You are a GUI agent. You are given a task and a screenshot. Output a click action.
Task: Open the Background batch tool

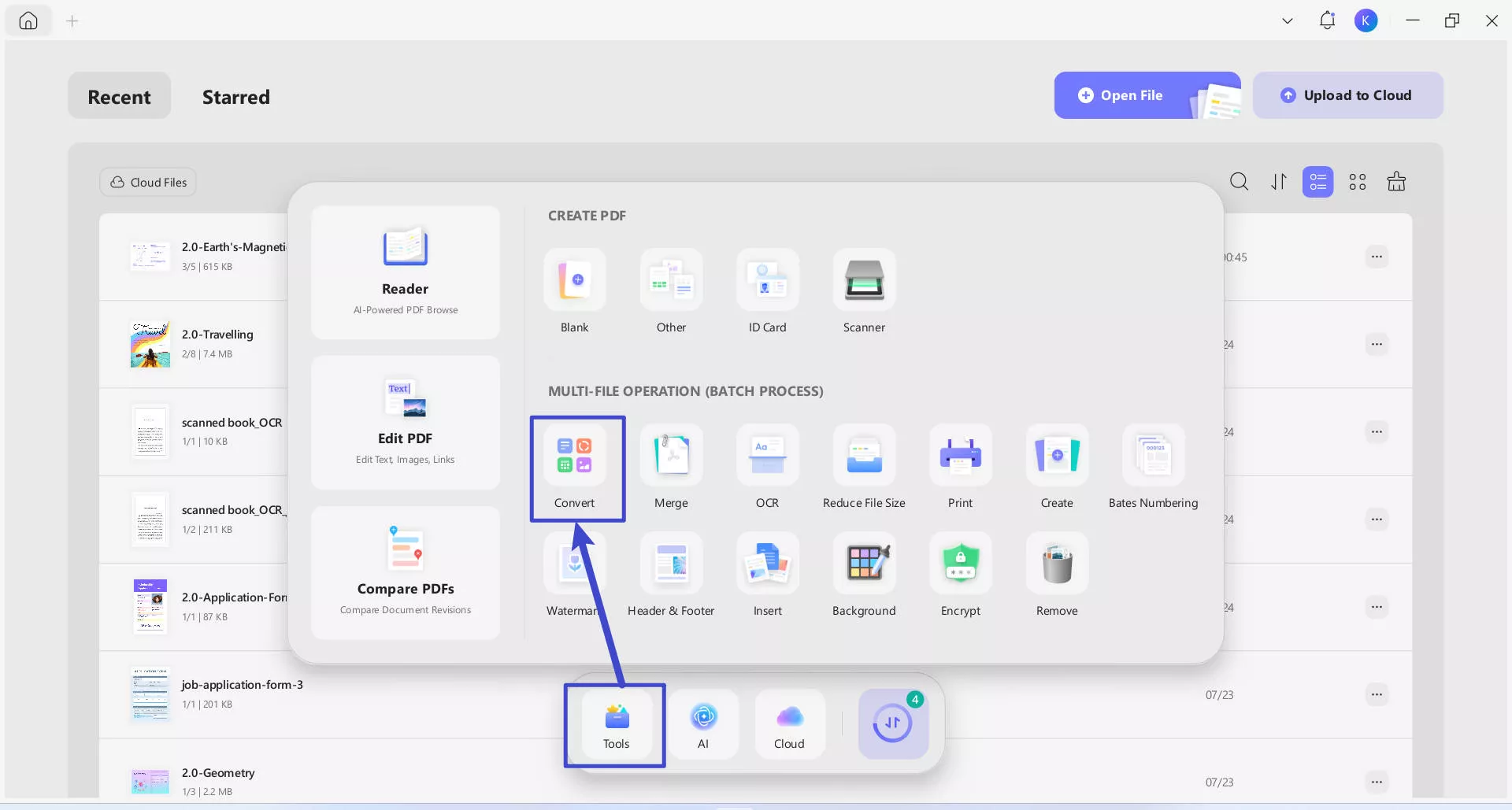click(864, 564)
